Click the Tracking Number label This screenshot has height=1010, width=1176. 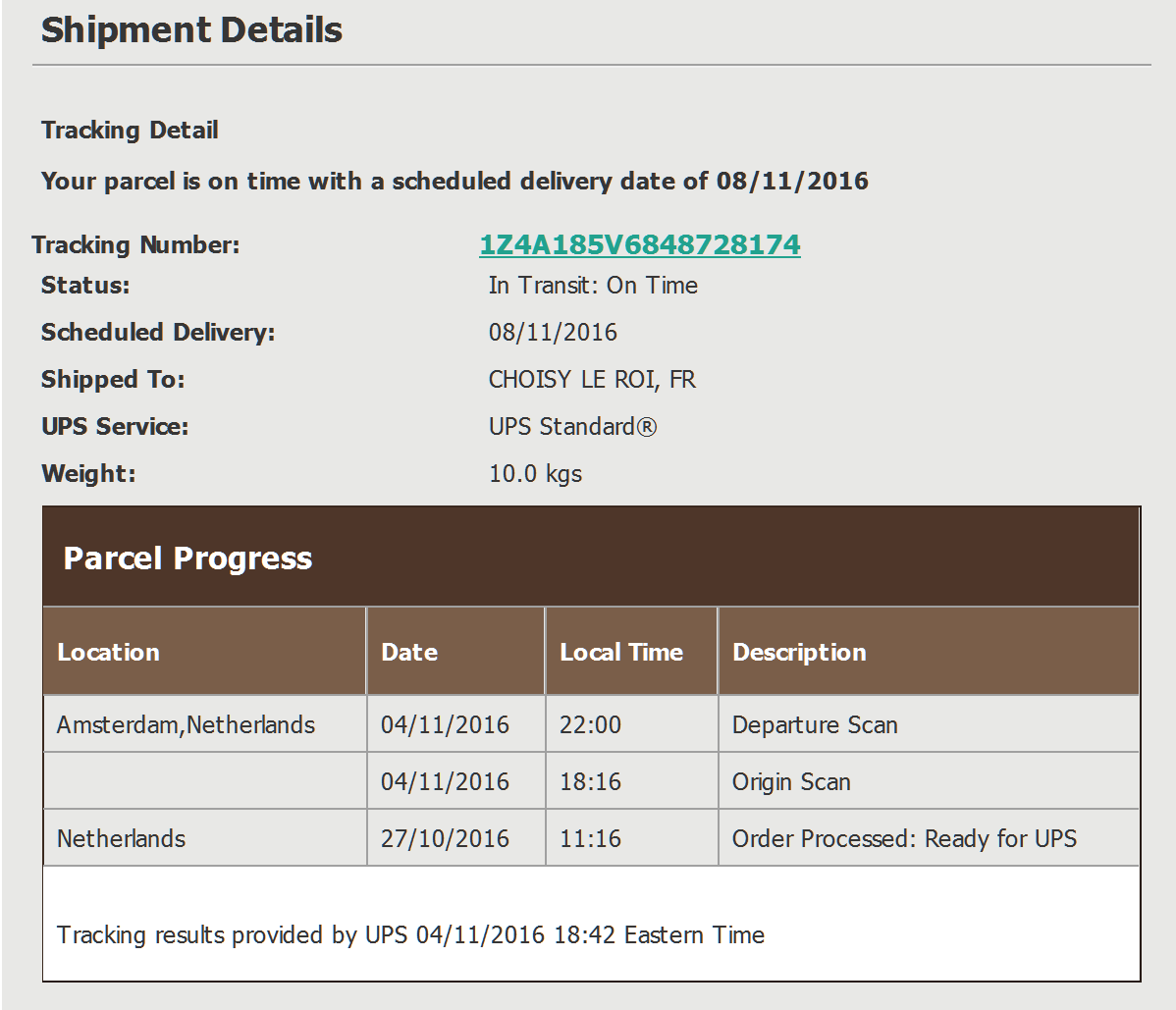click(135, 245)
